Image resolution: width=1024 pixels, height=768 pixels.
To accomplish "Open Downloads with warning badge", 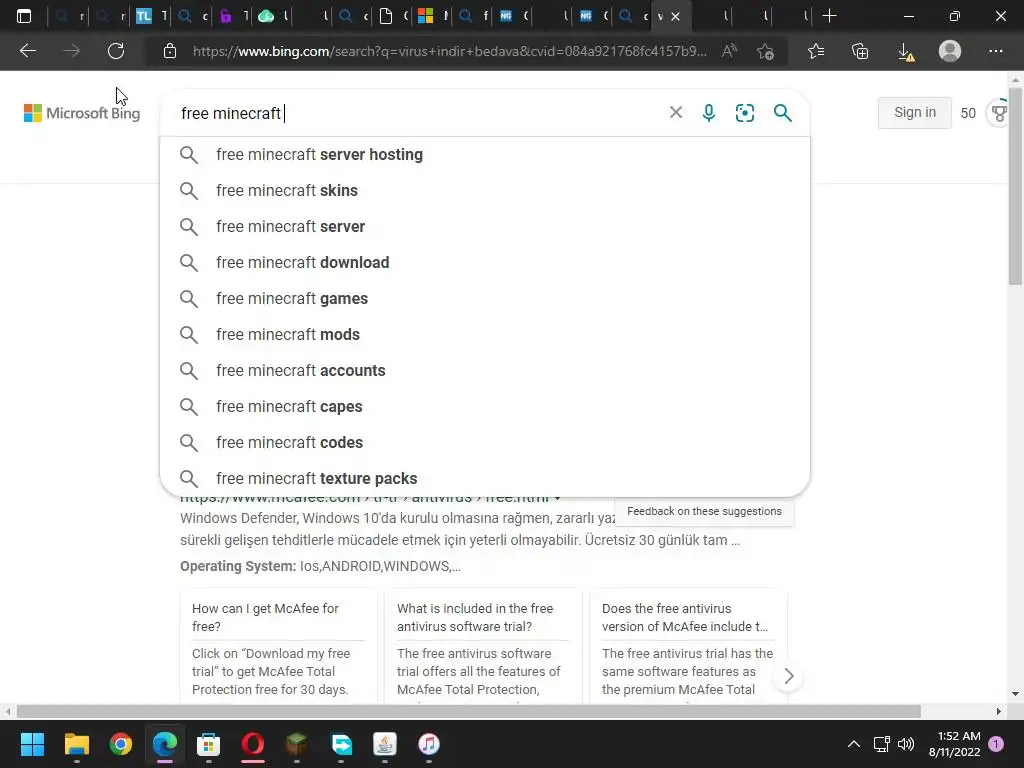I will pyautogui.click(x=906, y=52).
